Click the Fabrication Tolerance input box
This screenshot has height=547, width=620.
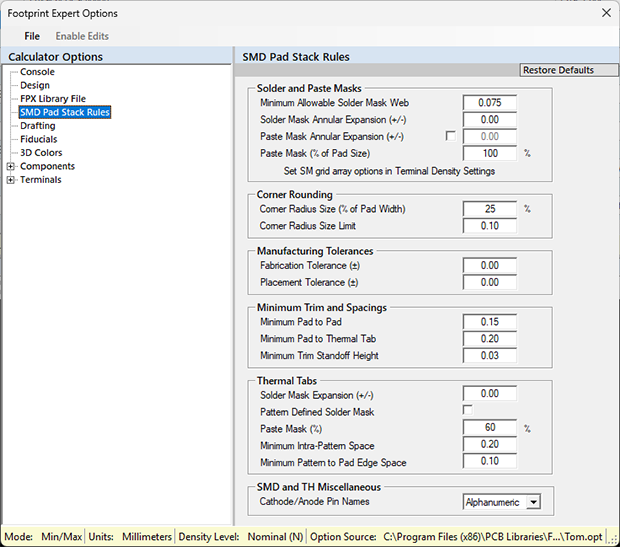[489, 266]
